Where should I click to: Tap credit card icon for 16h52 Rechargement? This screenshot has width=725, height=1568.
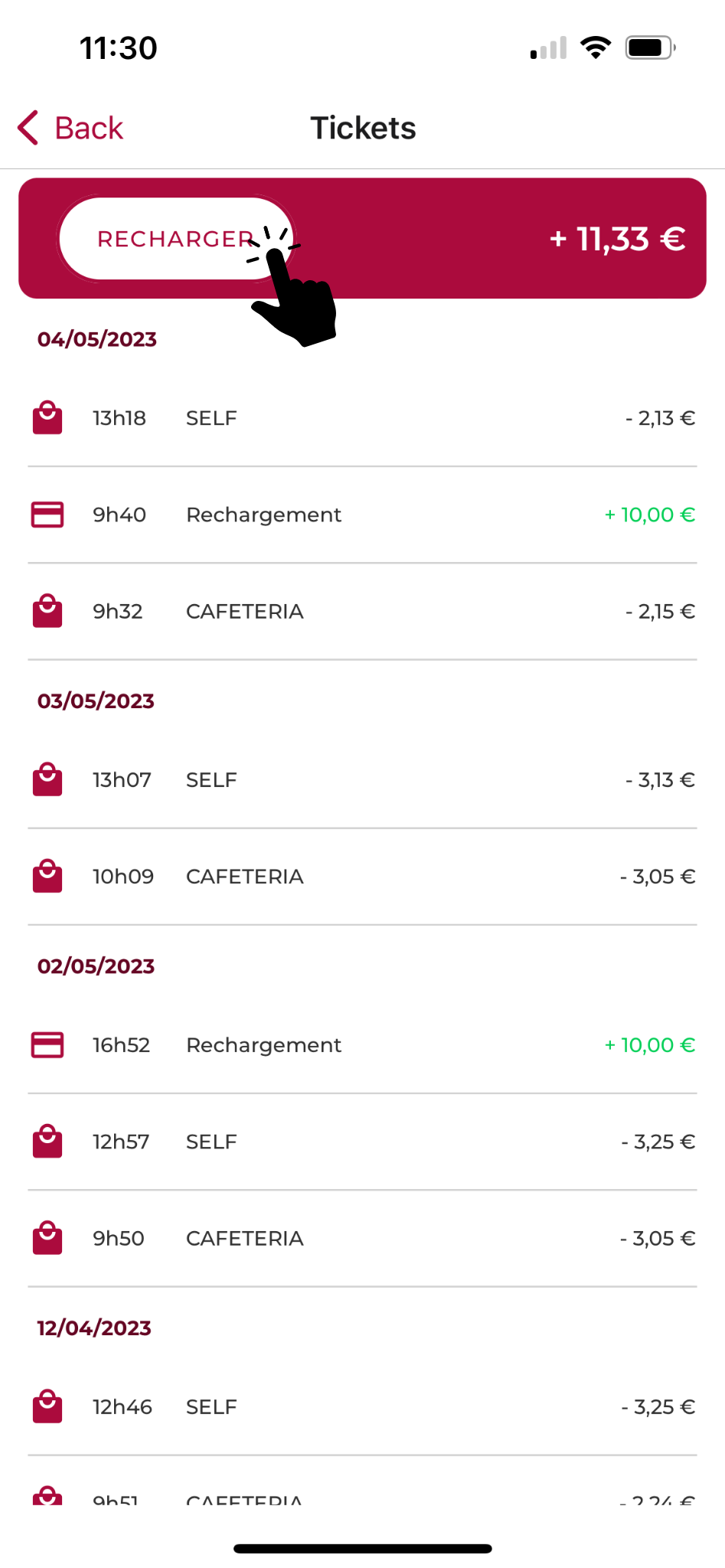47,1045
